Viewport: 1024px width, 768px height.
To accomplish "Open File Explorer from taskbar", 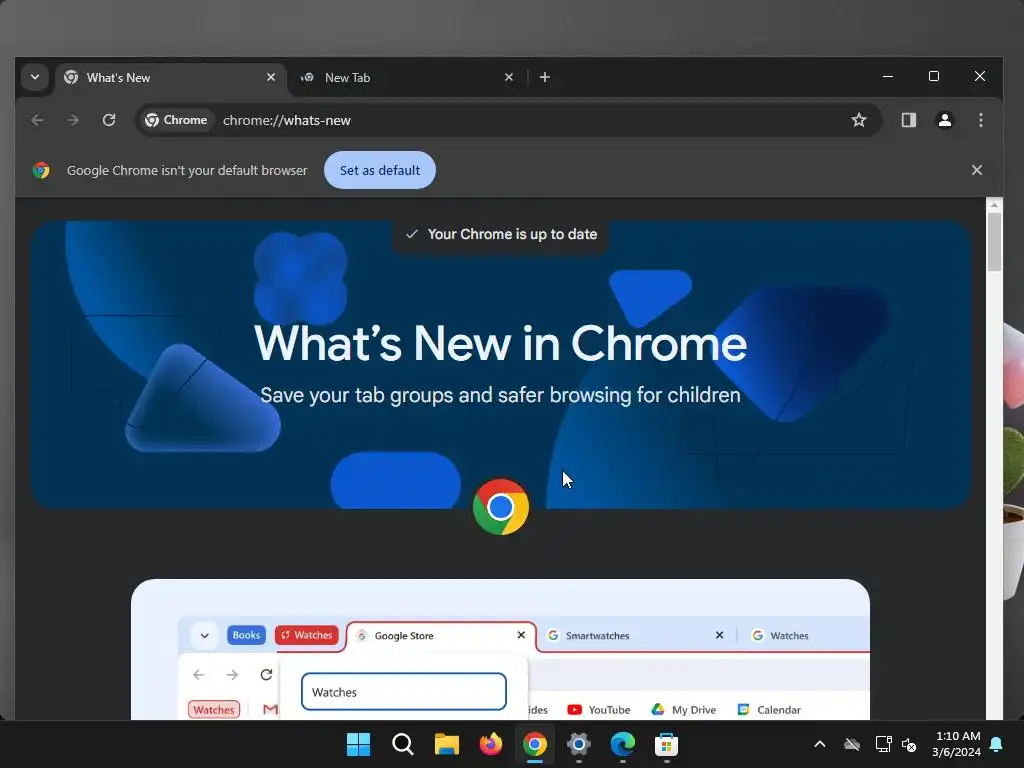I will point(447,744).
